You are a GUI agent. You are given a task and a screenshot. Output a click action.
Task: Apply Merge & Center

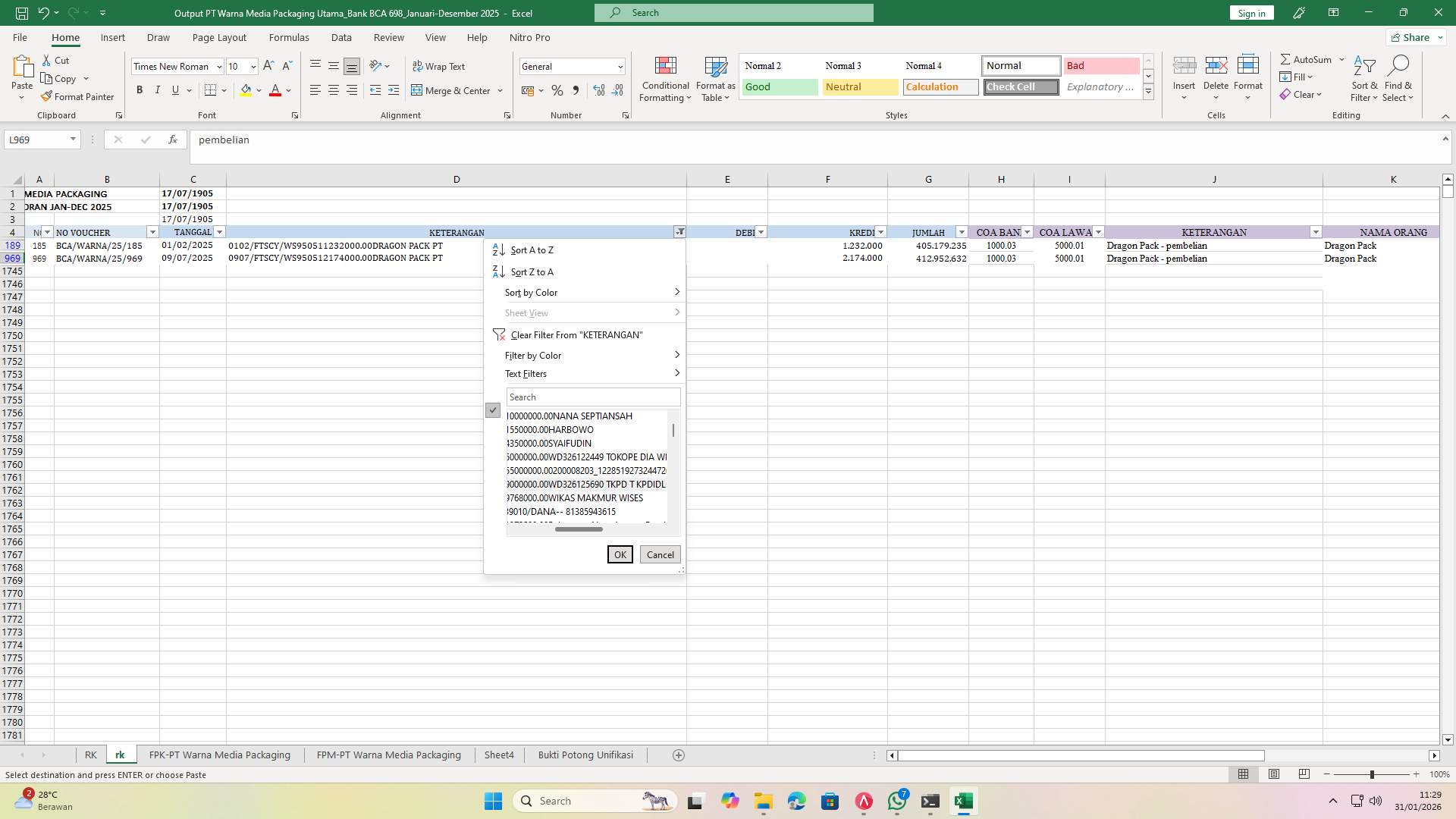click(453, 90)
